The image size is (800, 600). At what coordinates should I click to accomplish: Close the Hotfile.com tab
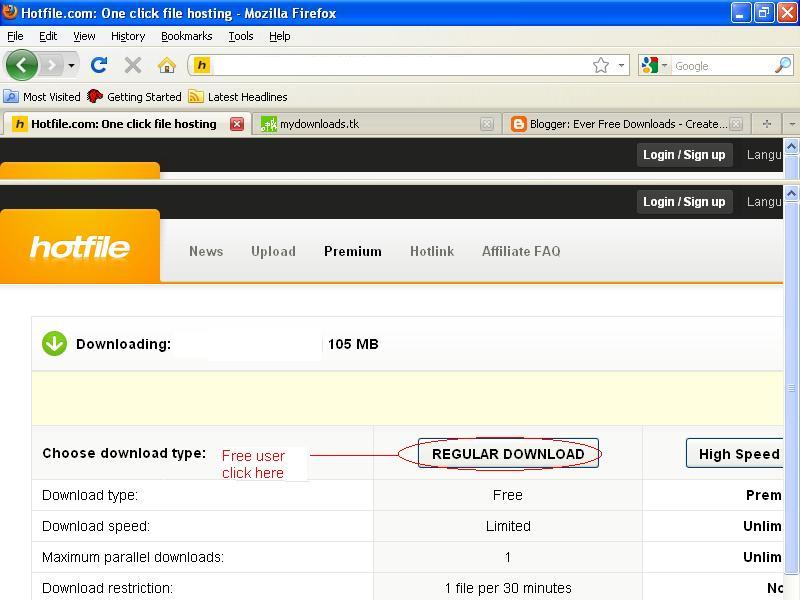(x=237, y=124)
